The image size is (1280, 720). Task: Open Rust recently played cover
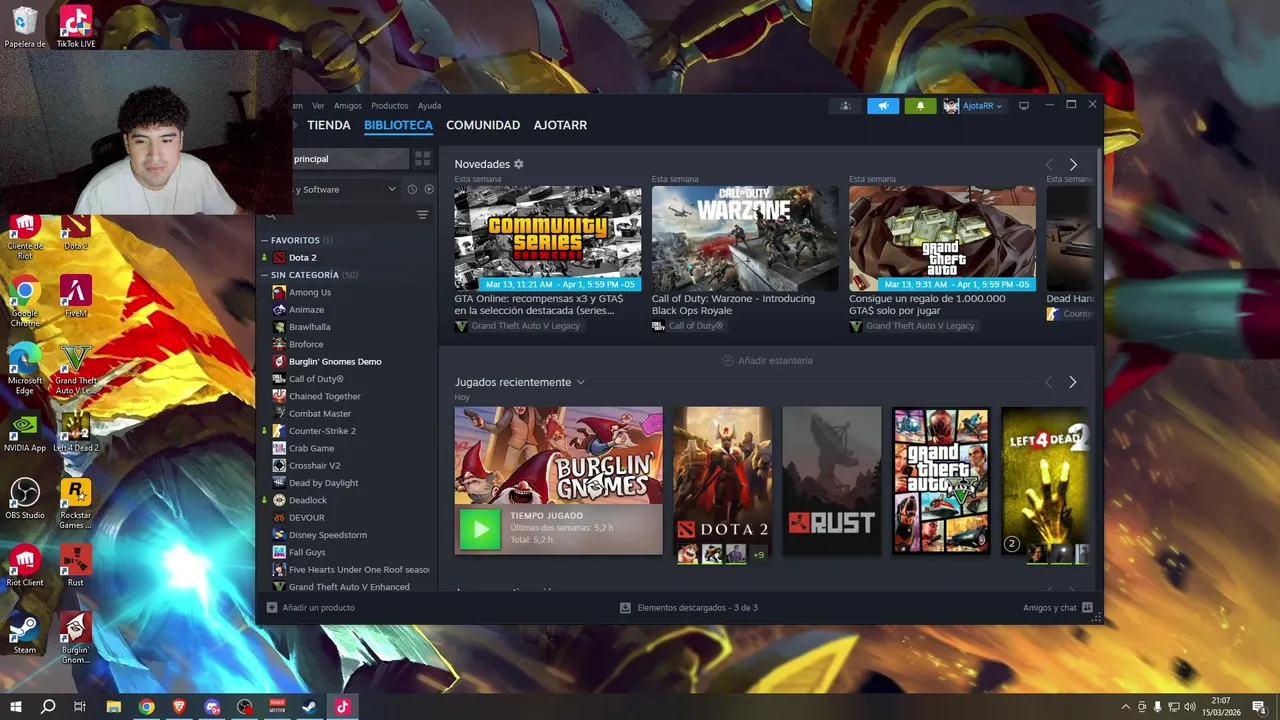(832, 481)
